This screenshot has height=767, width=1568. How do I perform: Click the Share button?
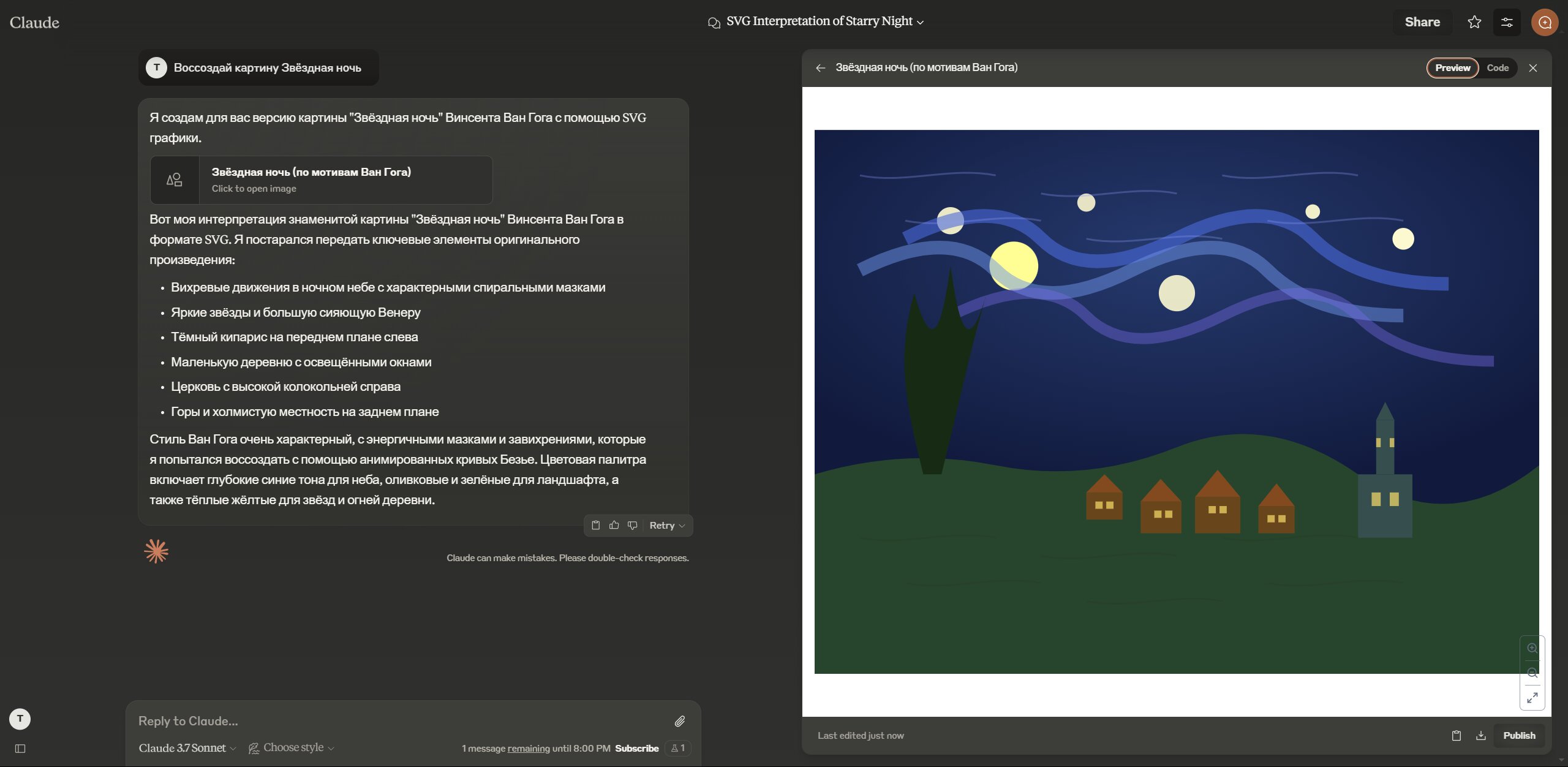coord(1422,22)
